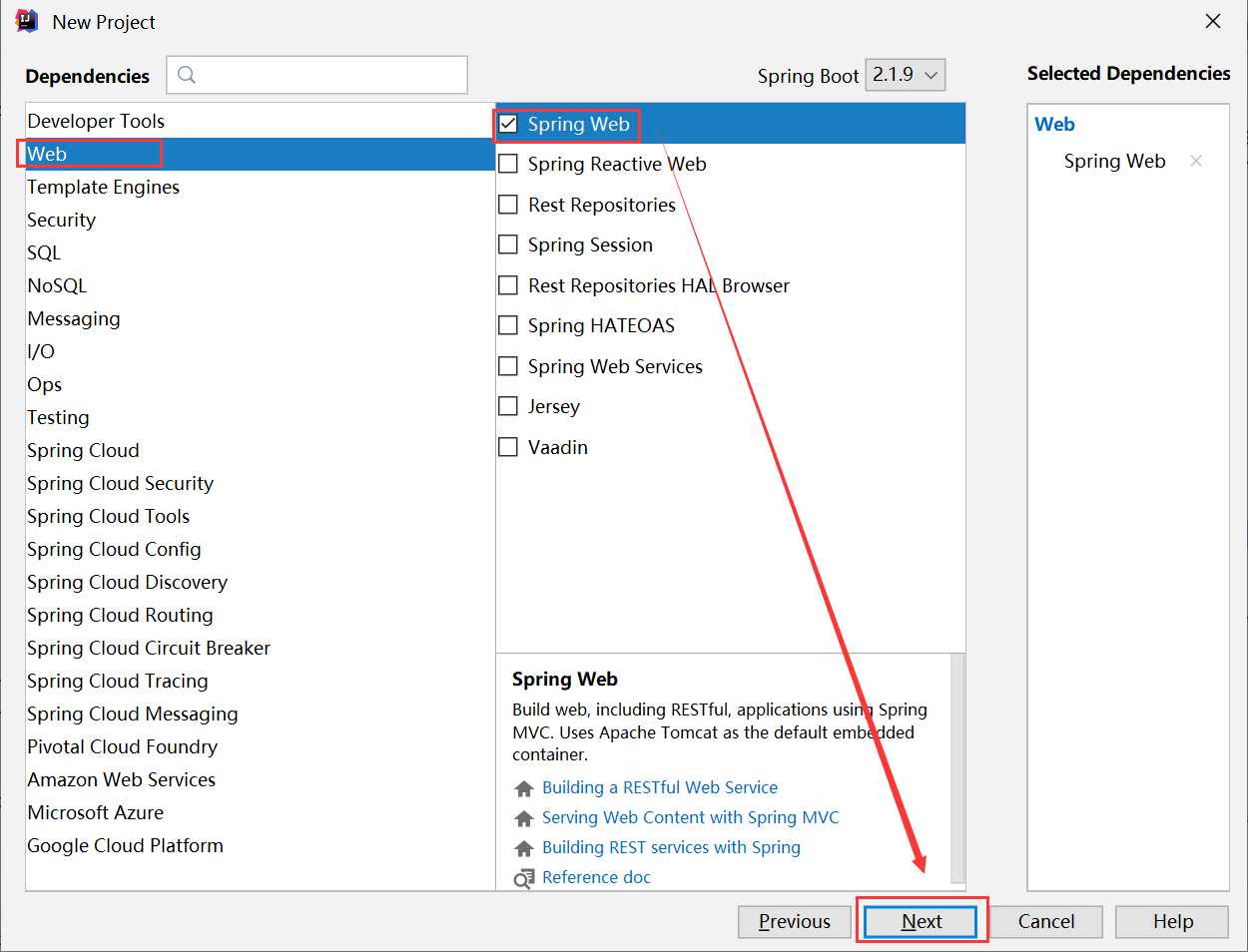Image resolution: width=1248 pixels, height=952 pixels.
Task: Select Spring Cloud Discovery category
Action: [x=261, y=582]
